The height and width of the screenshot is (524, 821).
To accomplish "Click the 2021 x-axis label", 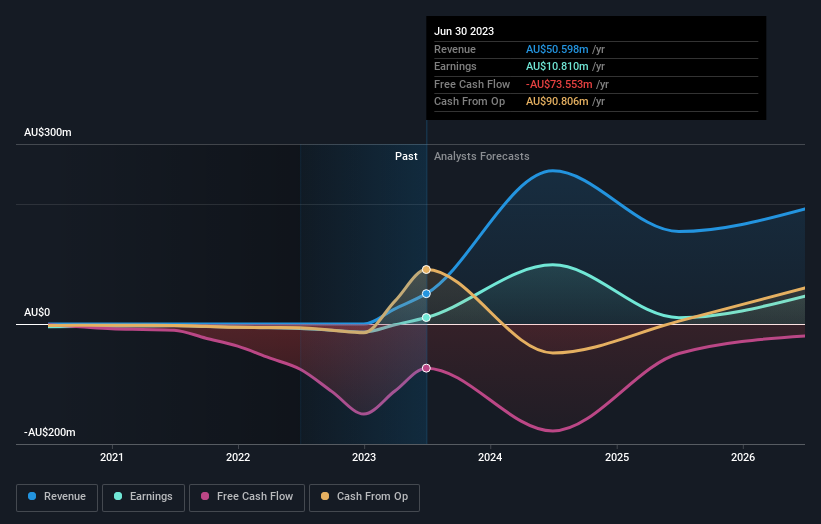I will coord(112,457).
